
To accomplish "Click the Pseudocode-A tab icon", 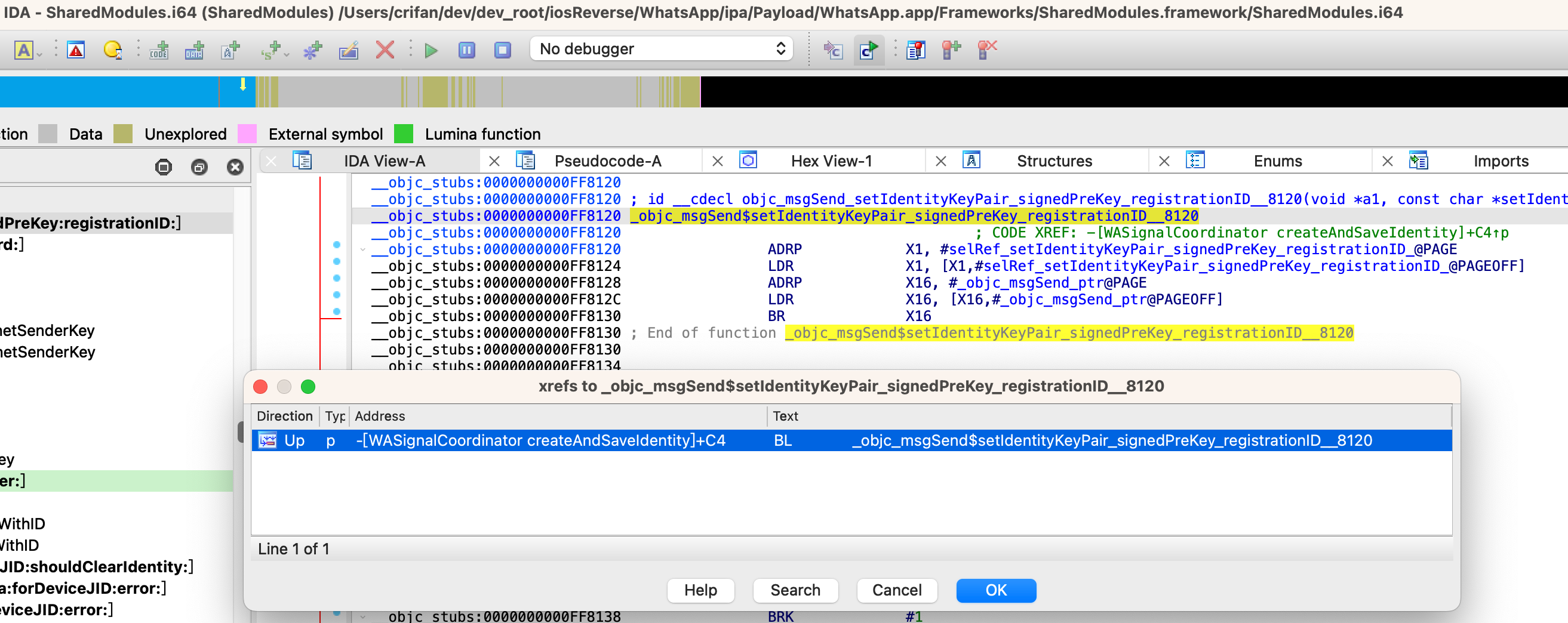I will 525,161.
